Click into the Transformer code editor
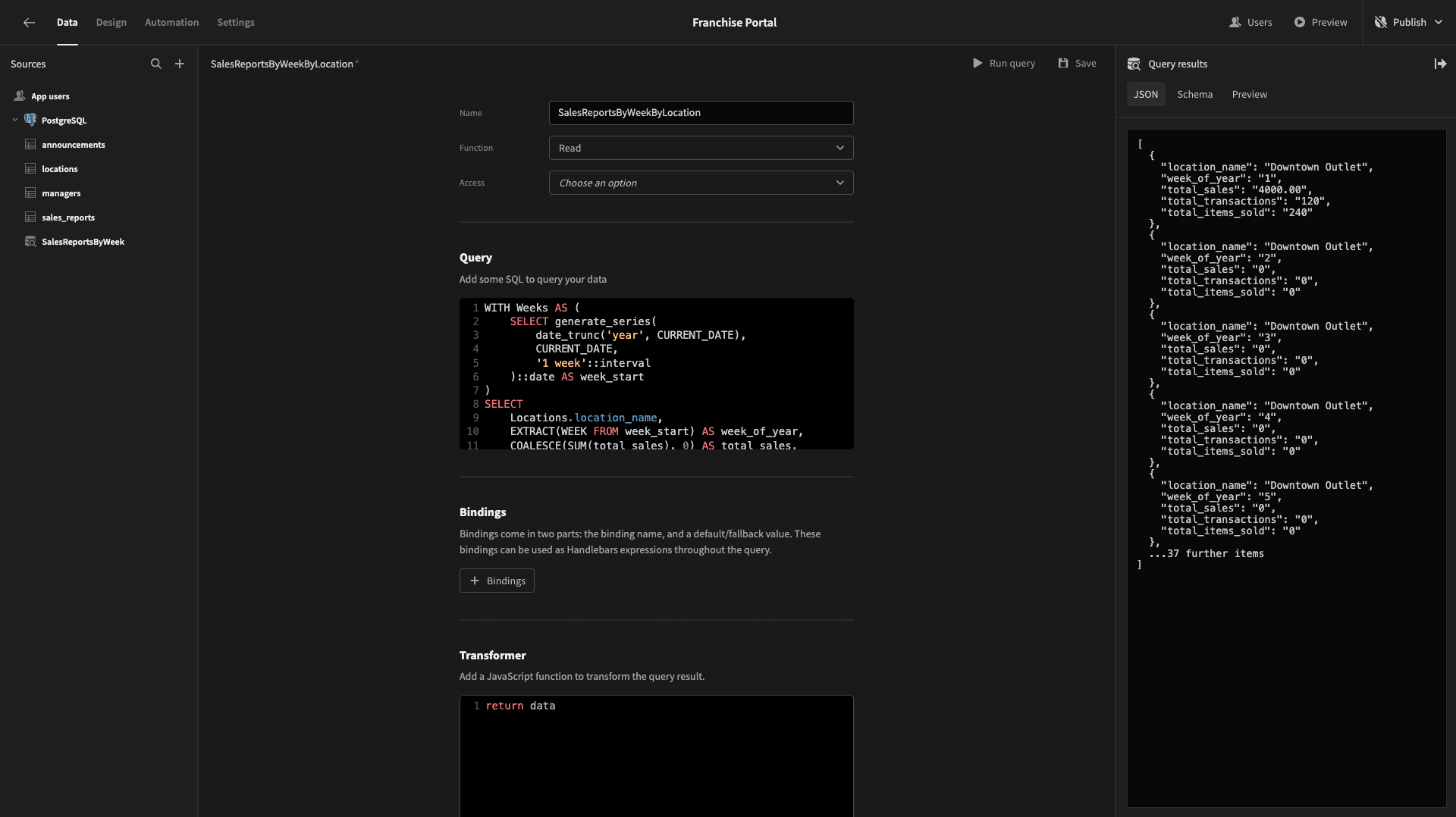The width and height of the screenshot is (1456, 817). (x=656, y=756)
